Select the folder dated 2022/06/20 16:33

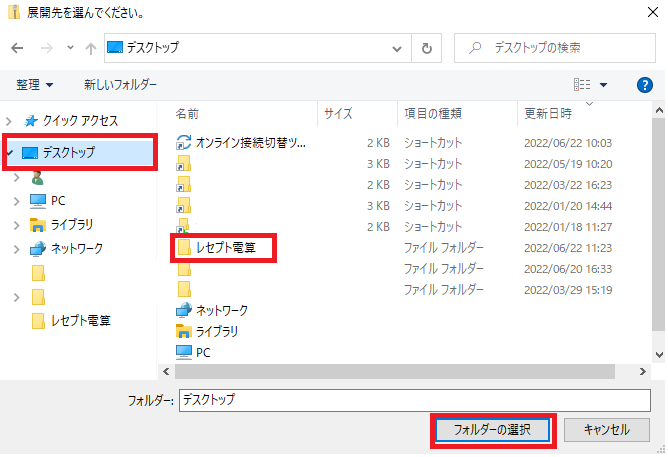(x=394, y=269)
